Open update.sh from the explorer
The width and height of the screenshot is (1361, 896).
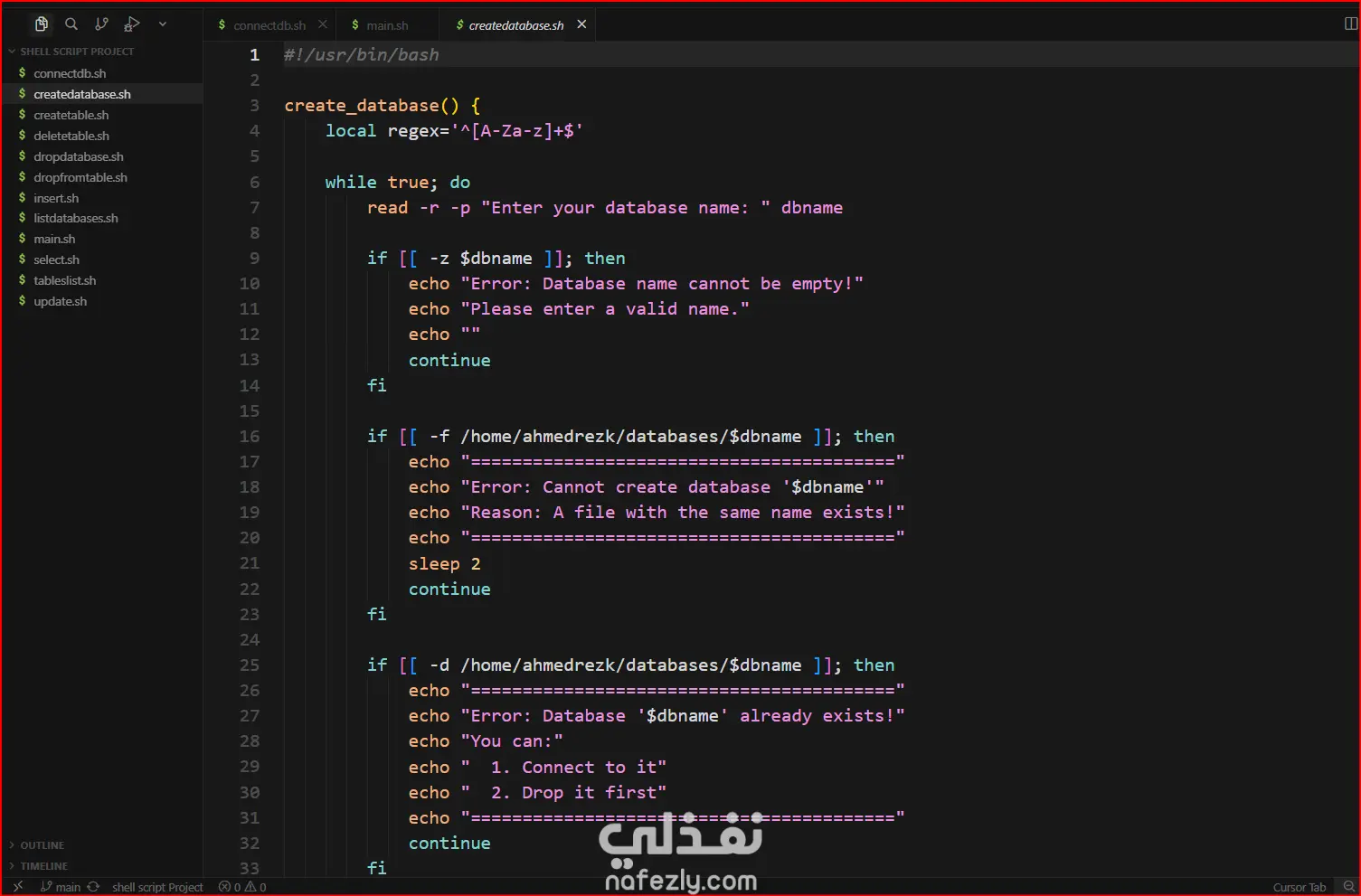[x=61, y=301]
